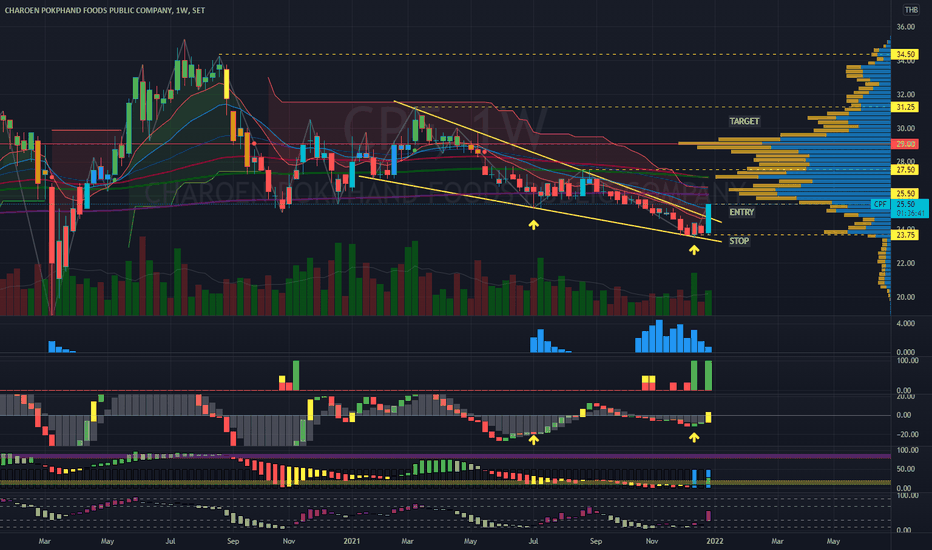Click the 4.000 value on indicator scale

click(x=905, y=324)
